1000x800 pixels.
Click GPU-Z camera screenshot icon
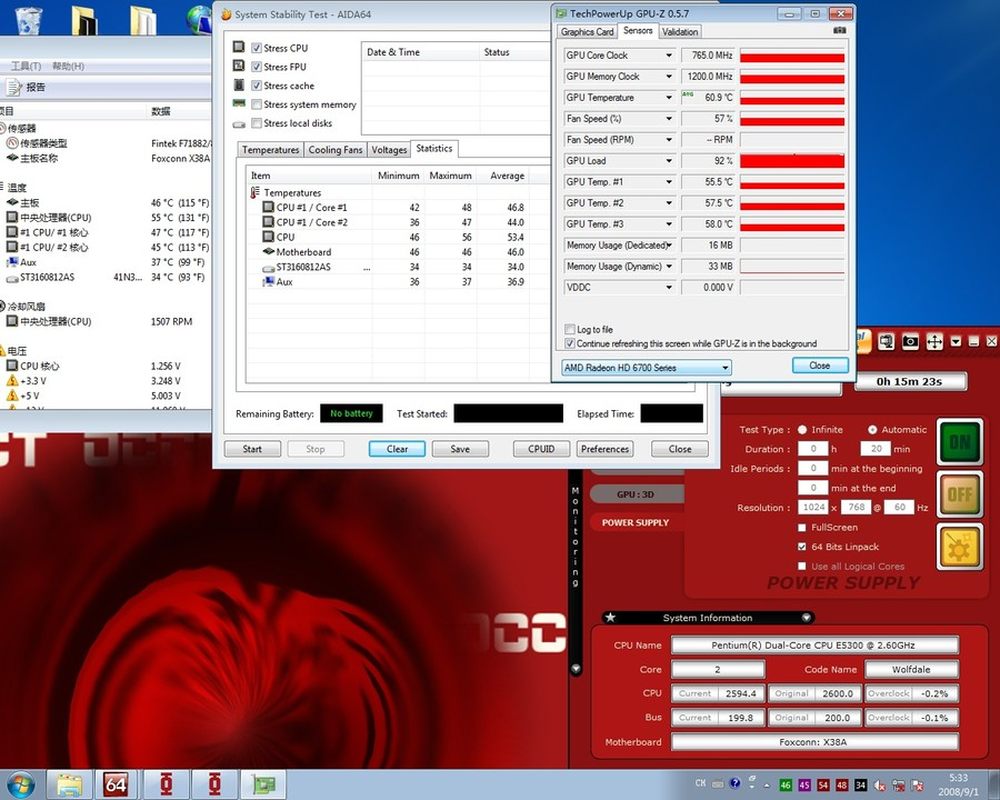pos(839,31)
